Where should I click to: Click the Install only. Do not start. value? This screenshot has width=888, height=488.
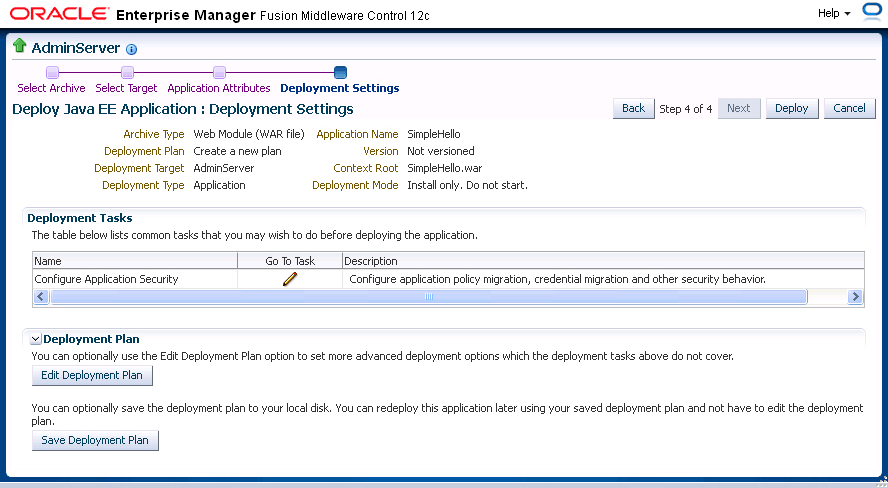[467, 185]
